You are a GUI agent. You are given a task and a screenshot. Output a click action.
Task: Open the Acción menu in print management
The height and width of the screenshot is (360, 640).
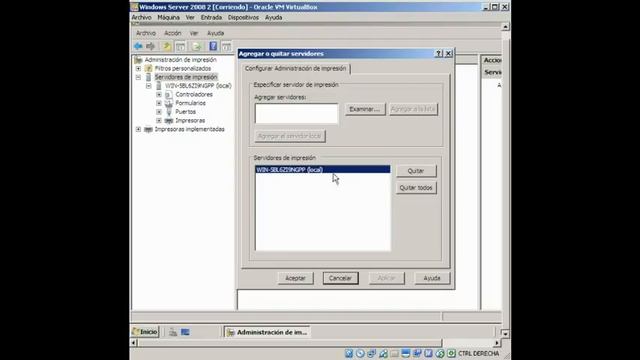click(173, 33)
